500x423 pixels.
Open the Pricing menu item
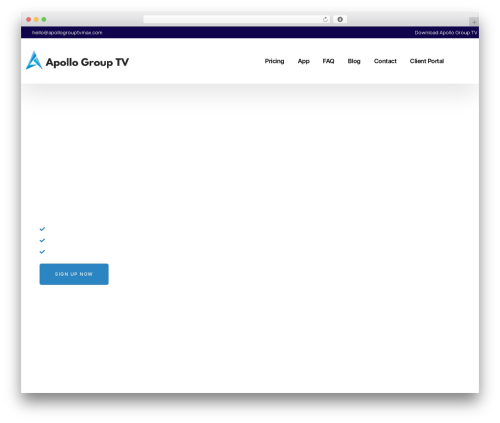click(274, 61)
